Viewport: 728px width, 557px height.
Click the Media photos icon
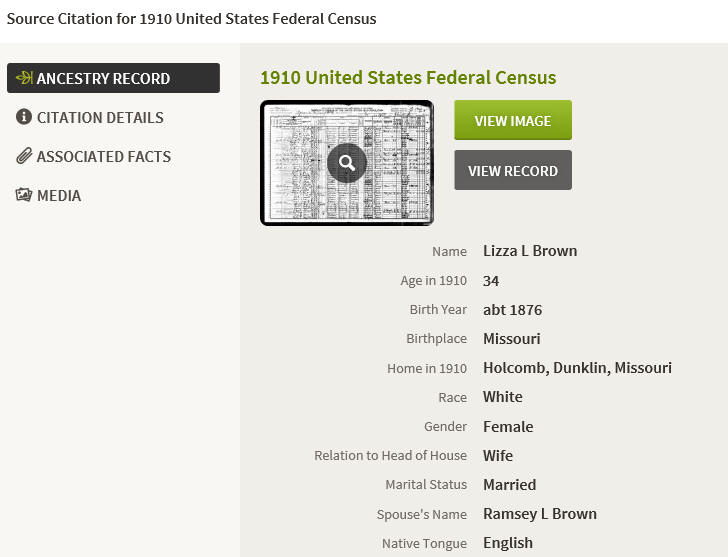(24, 195)
